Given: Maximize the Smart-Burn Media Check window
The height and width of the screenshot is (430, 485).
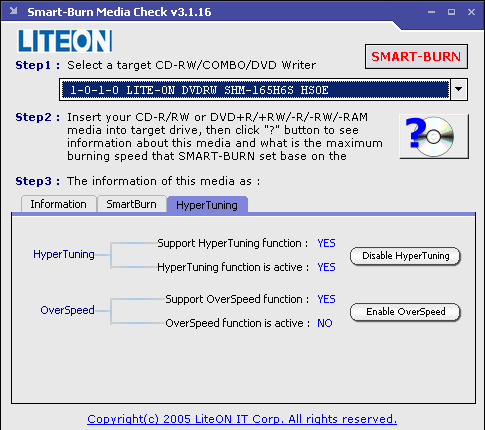Looking at the screenshot, I should pyautogui.click(x=451, y=12).
